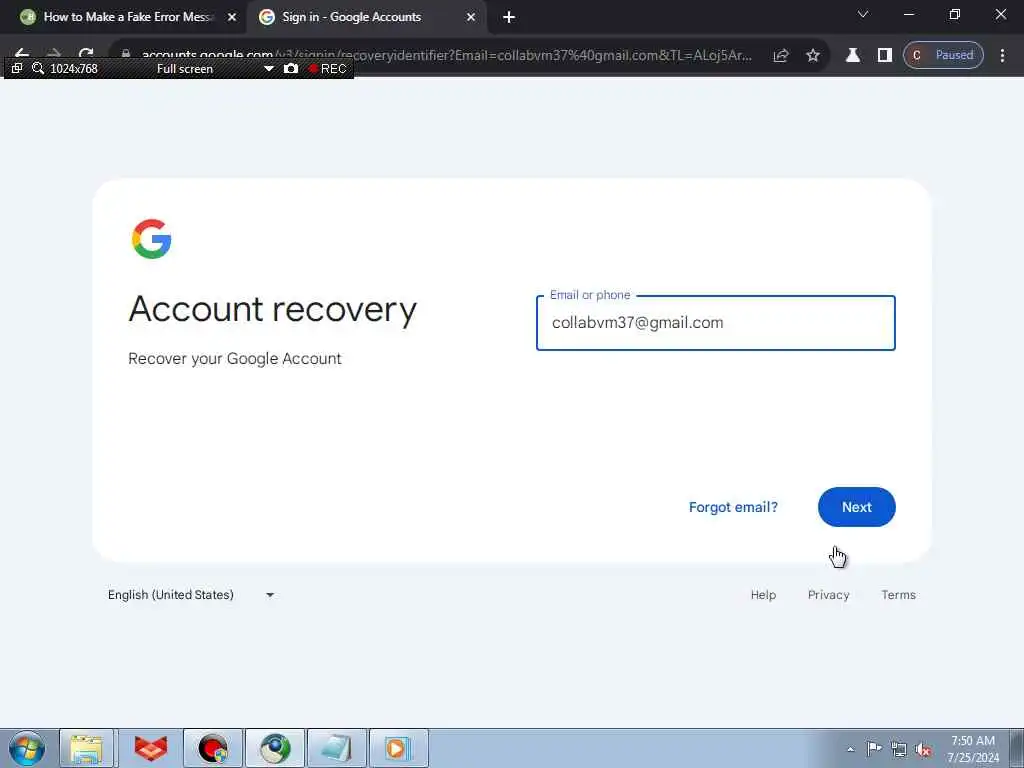Open the Forgot email? link
The height and width of the screenshot is (768, 1024).
[x=733, y=507]
